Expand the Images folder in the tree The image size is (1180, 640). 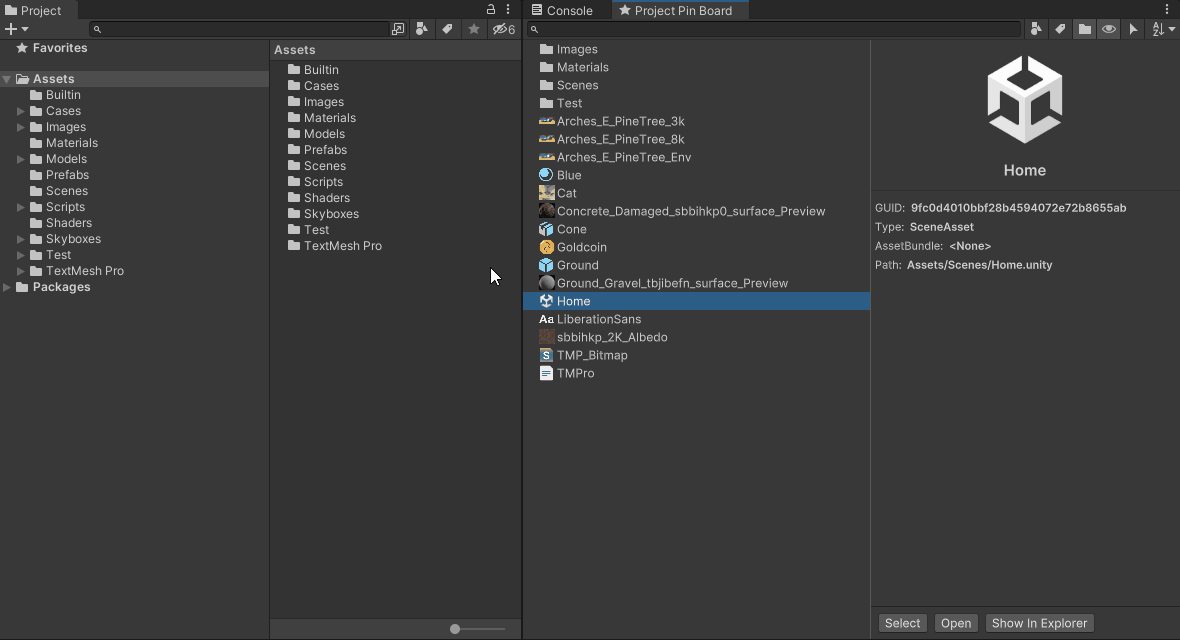pos(21,127)
